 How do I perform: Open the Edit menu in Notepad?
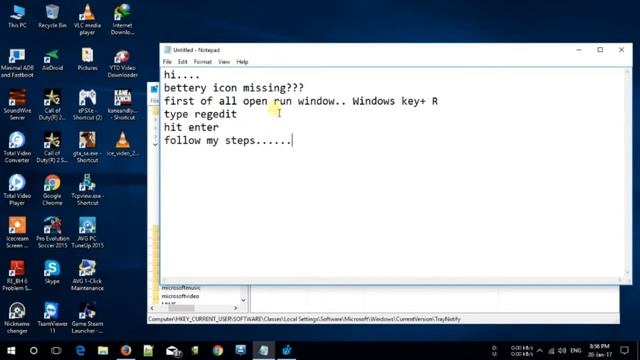[182, 62]
